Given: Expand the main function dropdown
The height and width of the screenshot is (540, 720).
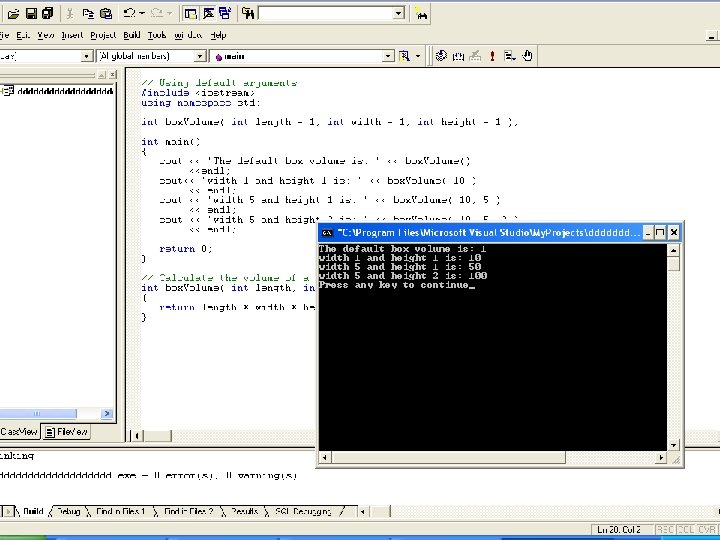Looking at the screenshot, I should [388, 56].
